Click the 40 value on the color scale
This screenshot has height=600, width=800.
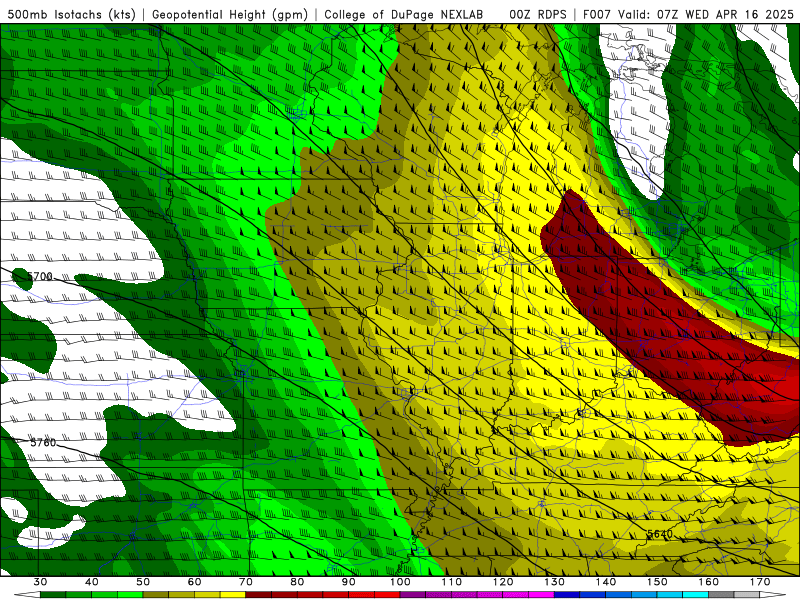pyautogui.click(x=92, y=582)
